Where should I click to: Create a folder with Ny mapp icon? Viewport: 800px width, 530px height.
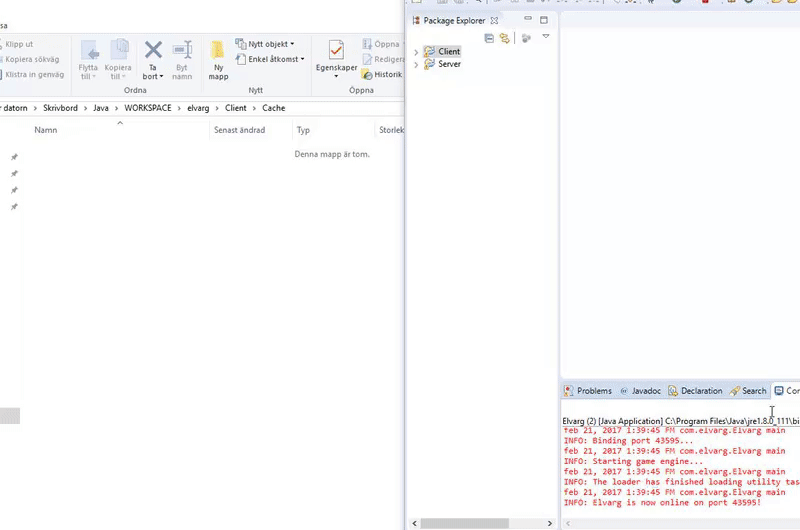(x=218, y=50)
